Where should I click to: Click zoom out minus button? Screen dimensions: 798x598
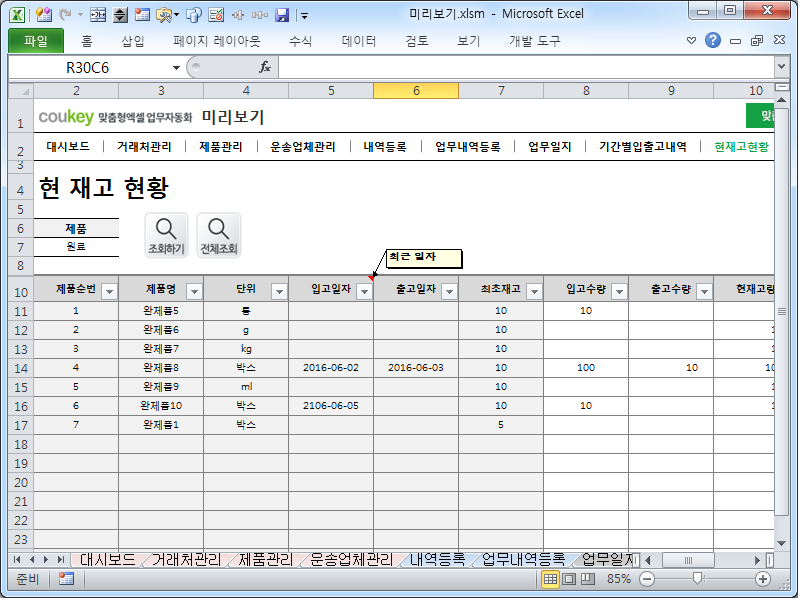tap(647, 579)
